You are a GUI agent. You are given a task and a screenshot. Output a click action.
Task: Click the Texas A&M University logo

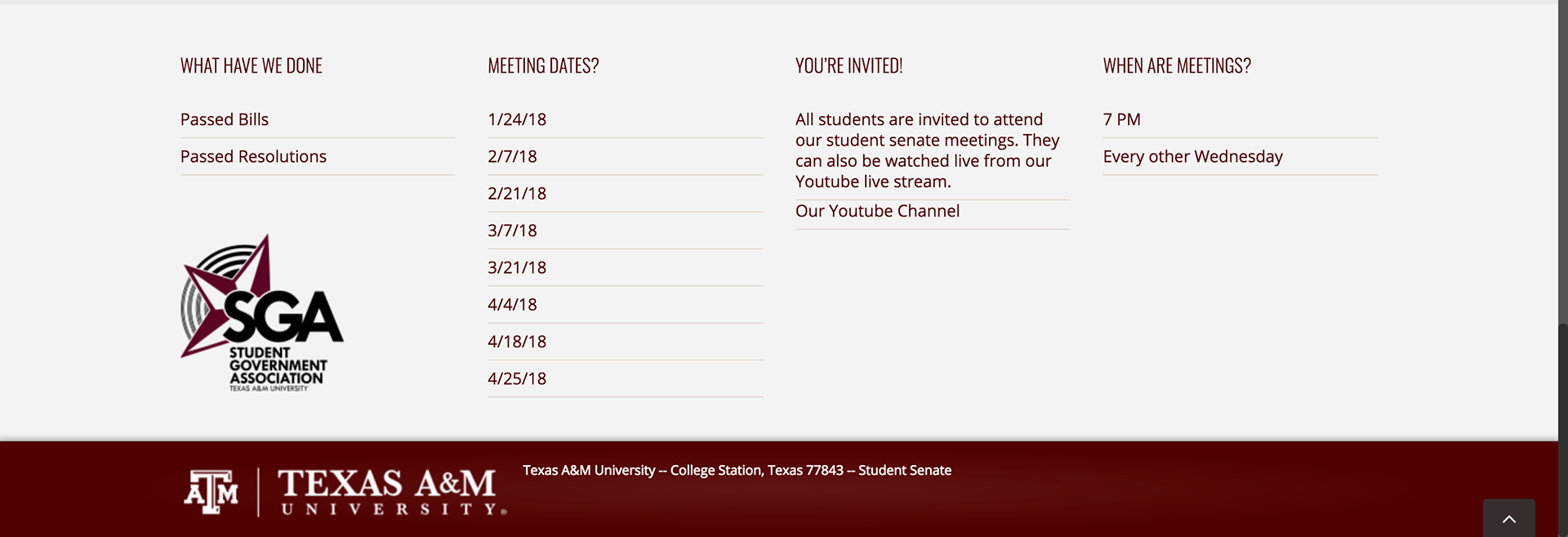345,491
